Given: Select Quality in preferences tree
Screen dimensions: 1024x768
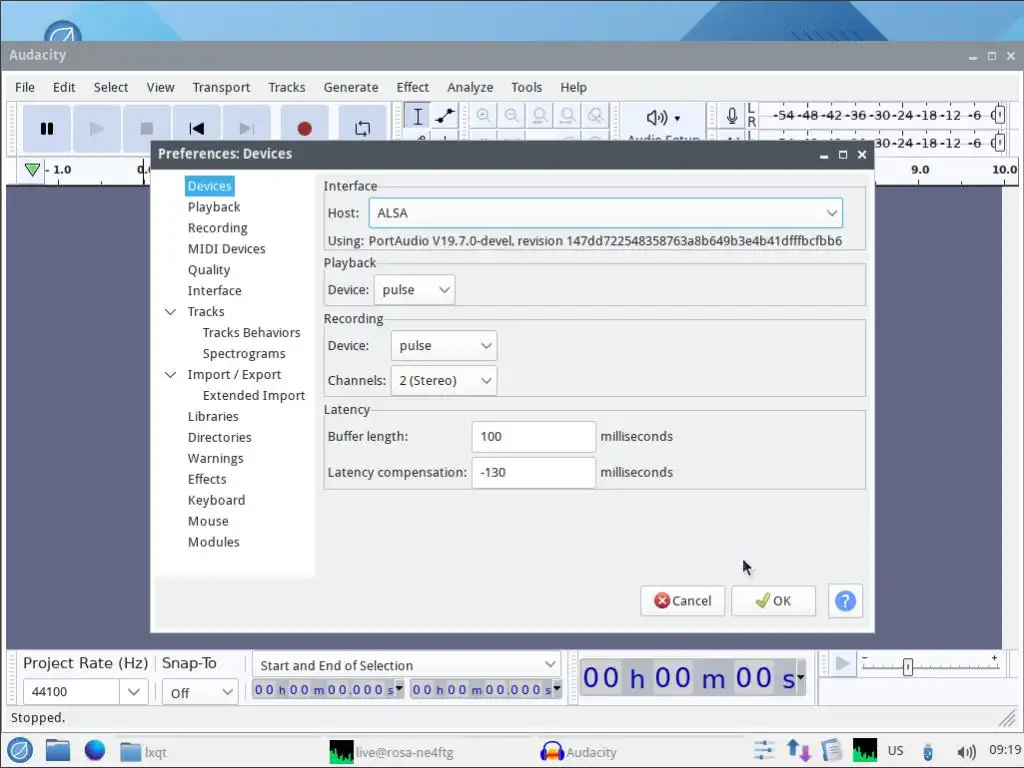Looking at the screenshot, I should pyautogui.click(x=209, y=270).
